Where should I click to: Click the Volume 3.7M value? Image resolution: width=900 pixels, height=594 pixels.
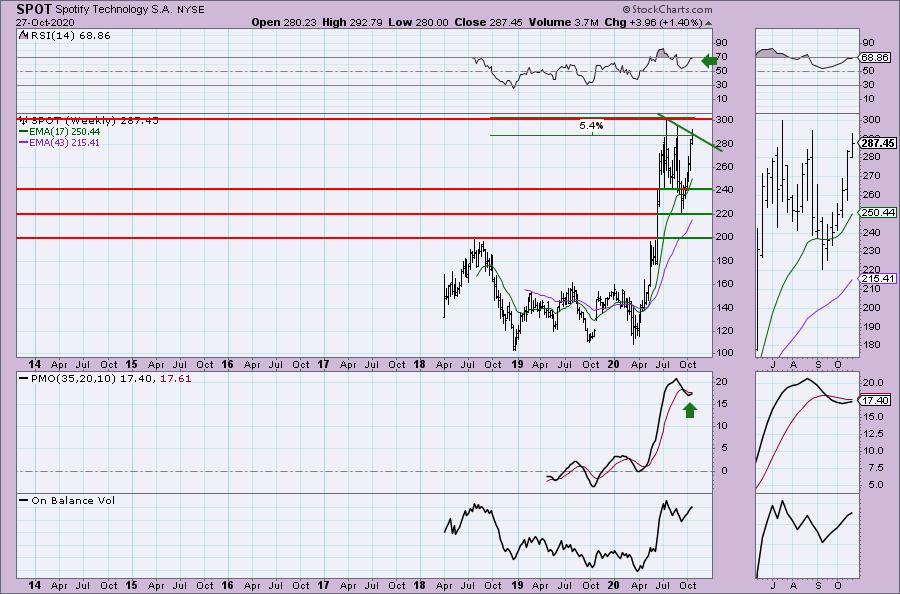click(x=564, y=22)
